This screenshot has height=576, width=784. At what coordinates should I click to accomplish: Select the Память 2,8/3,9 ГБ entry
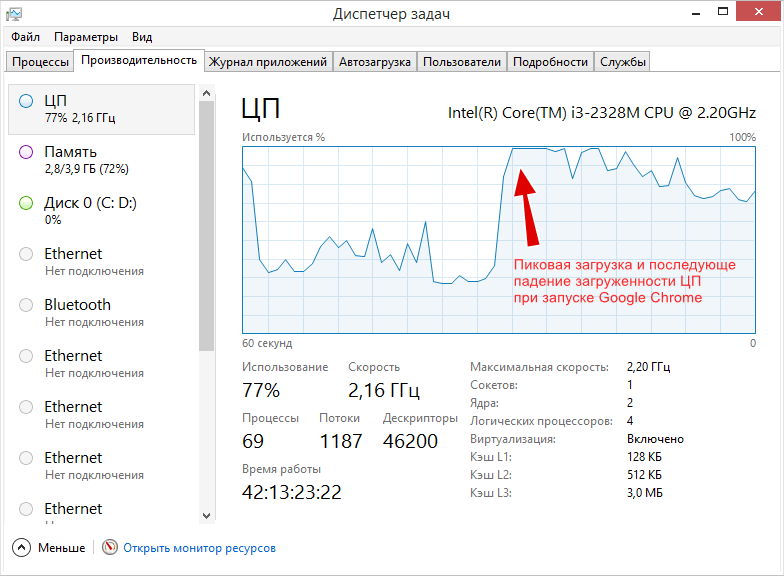click(x=102, y=160)
